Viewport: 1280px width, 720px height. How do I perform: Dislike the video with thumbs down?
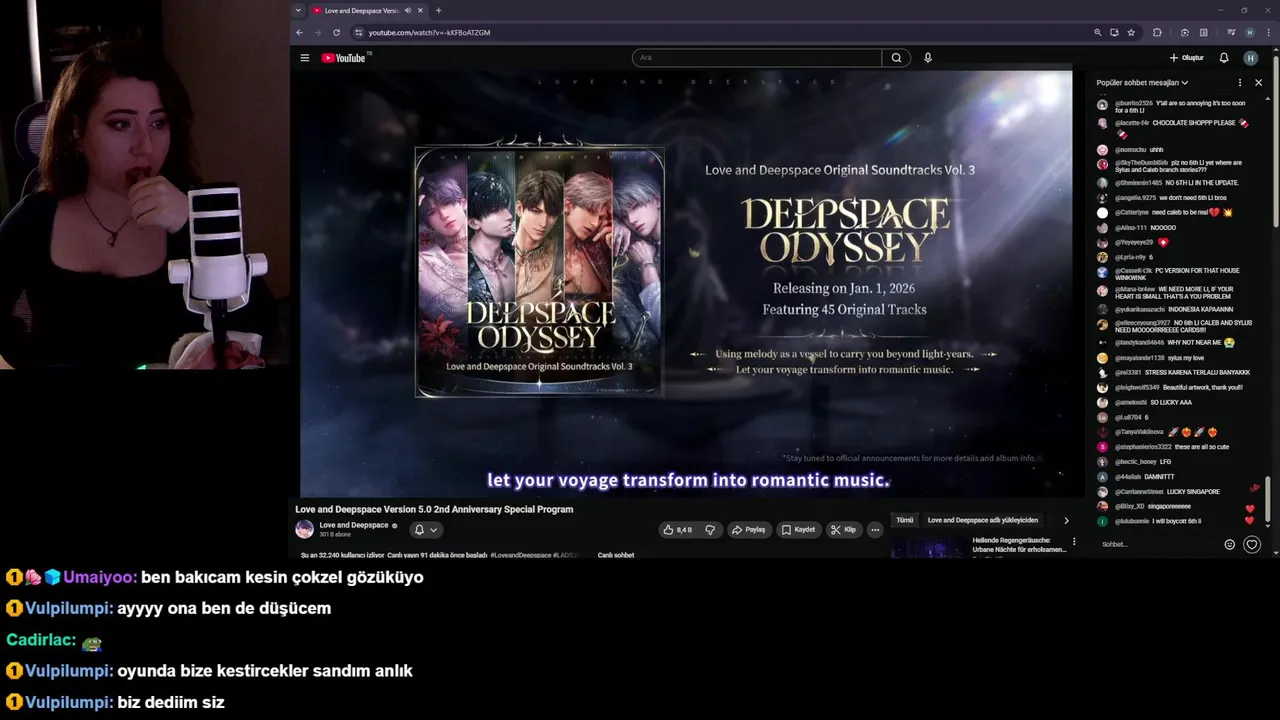(x=710, y=530)
